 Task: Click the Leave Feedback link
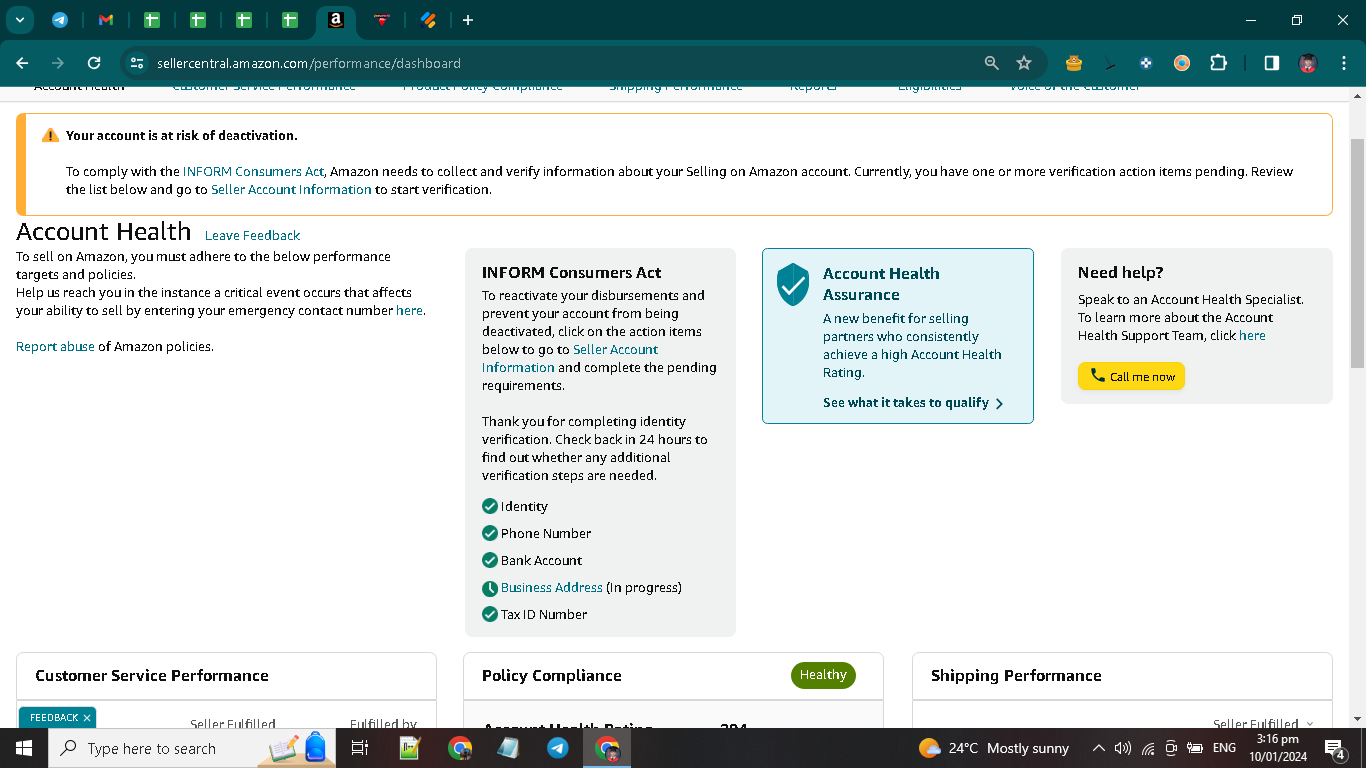pos(252,235)
